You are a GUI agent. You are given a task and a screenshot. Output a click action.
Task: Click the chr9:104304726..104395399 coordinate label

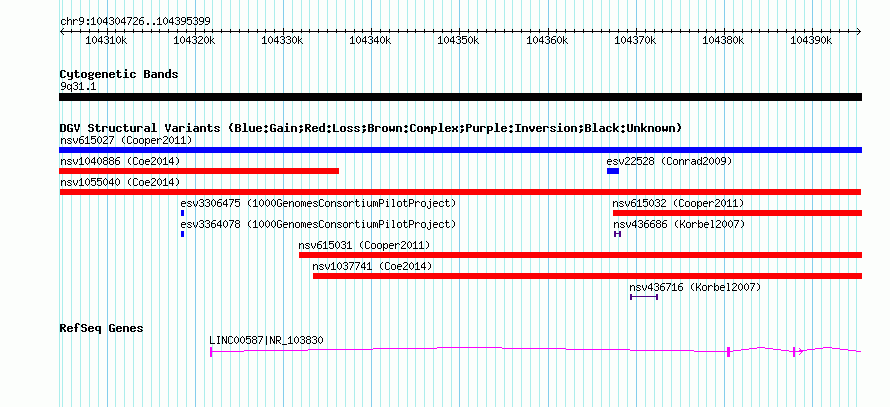(135, 21)
